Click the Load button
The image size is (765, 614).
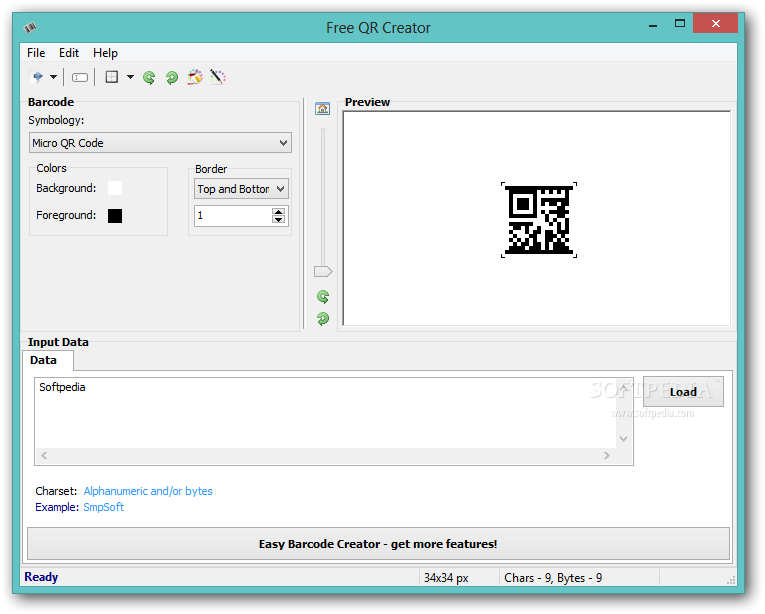pyautogui.click(x=683, y=392)
